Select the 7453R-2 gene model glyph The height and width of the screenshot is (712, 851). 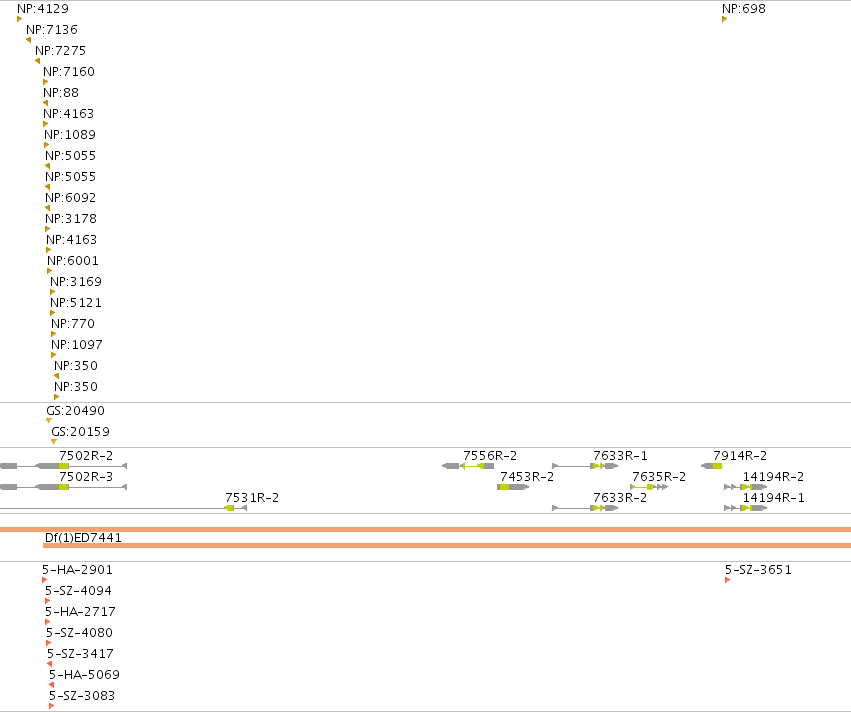pyautogui.click(x=513, y=487)
